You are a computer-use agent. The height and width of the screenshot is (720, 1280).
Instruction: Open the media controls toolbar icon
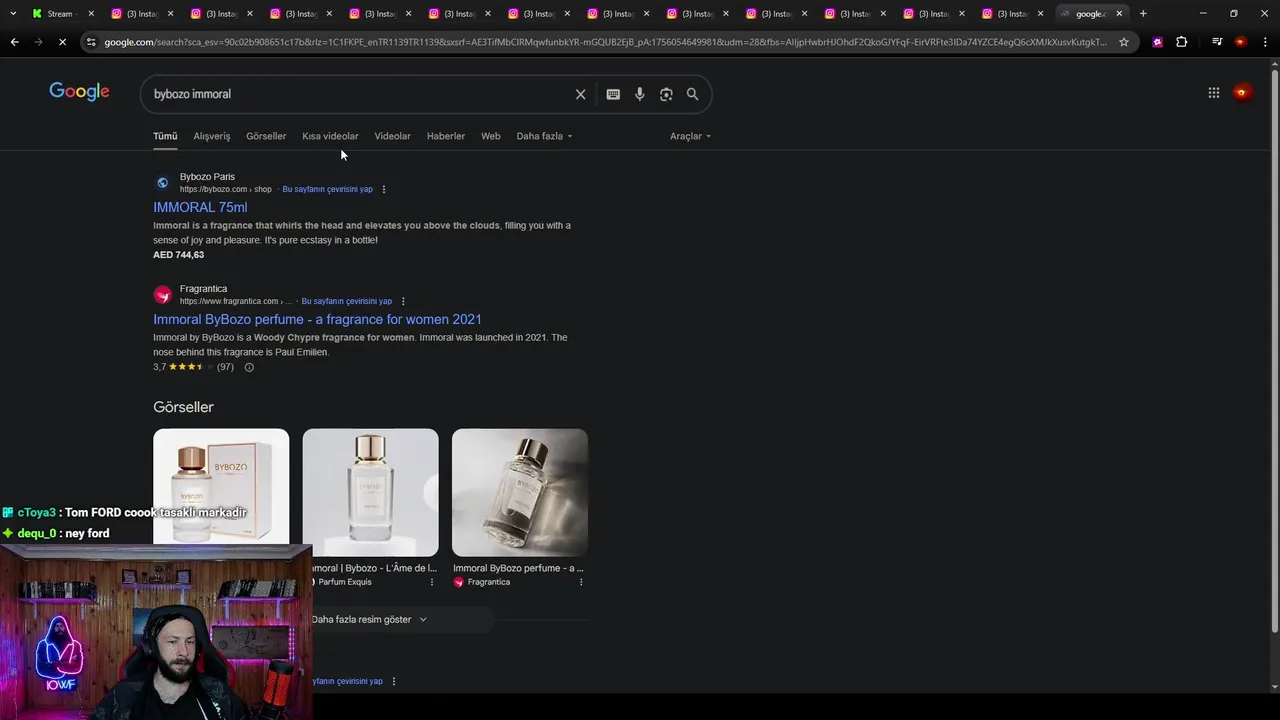[1217, 42]
